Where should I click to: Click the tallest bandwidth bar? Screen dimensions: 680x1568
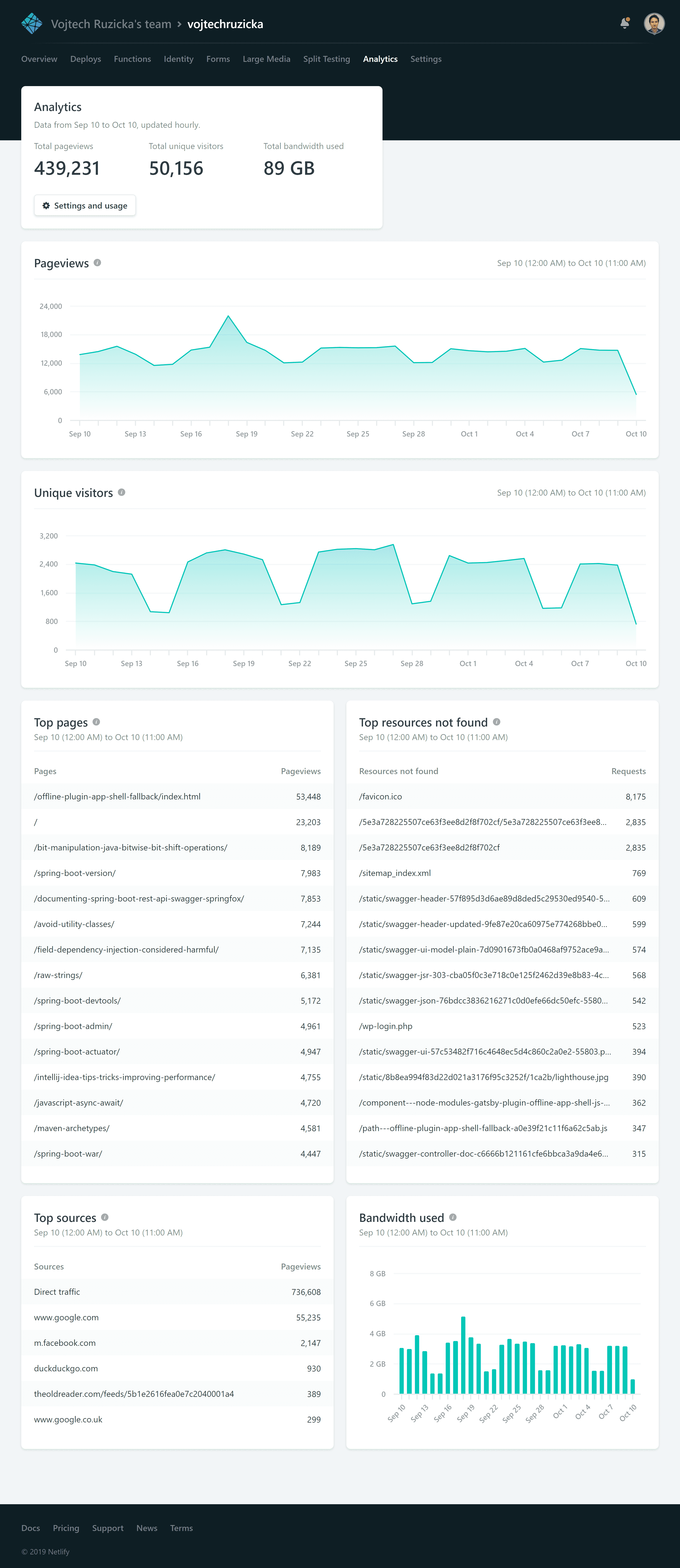463,1355
